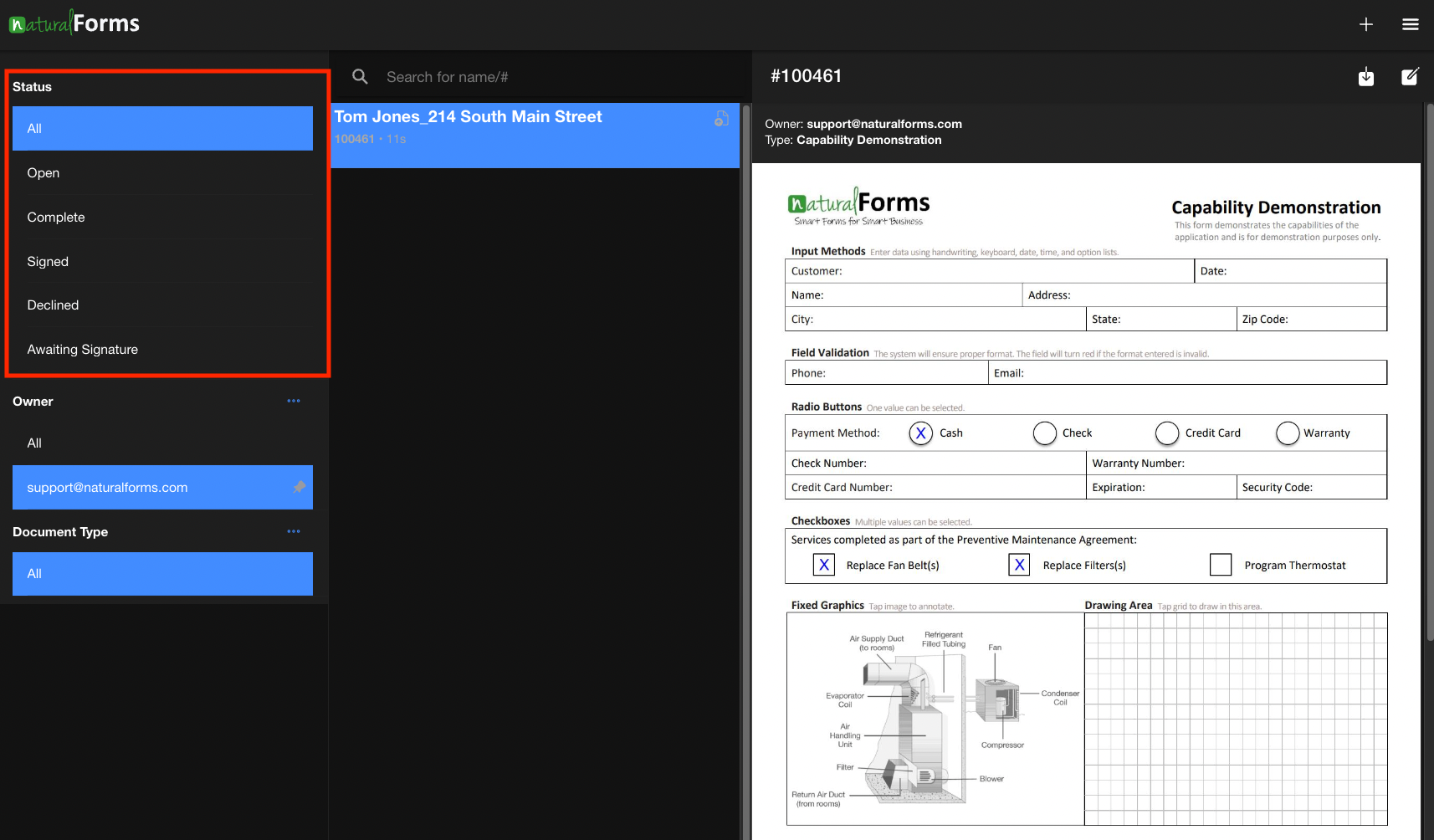Click the Name field in the form
This screenshot has height=840, width=1434.
pyautogui.click(x=904, y=295)
